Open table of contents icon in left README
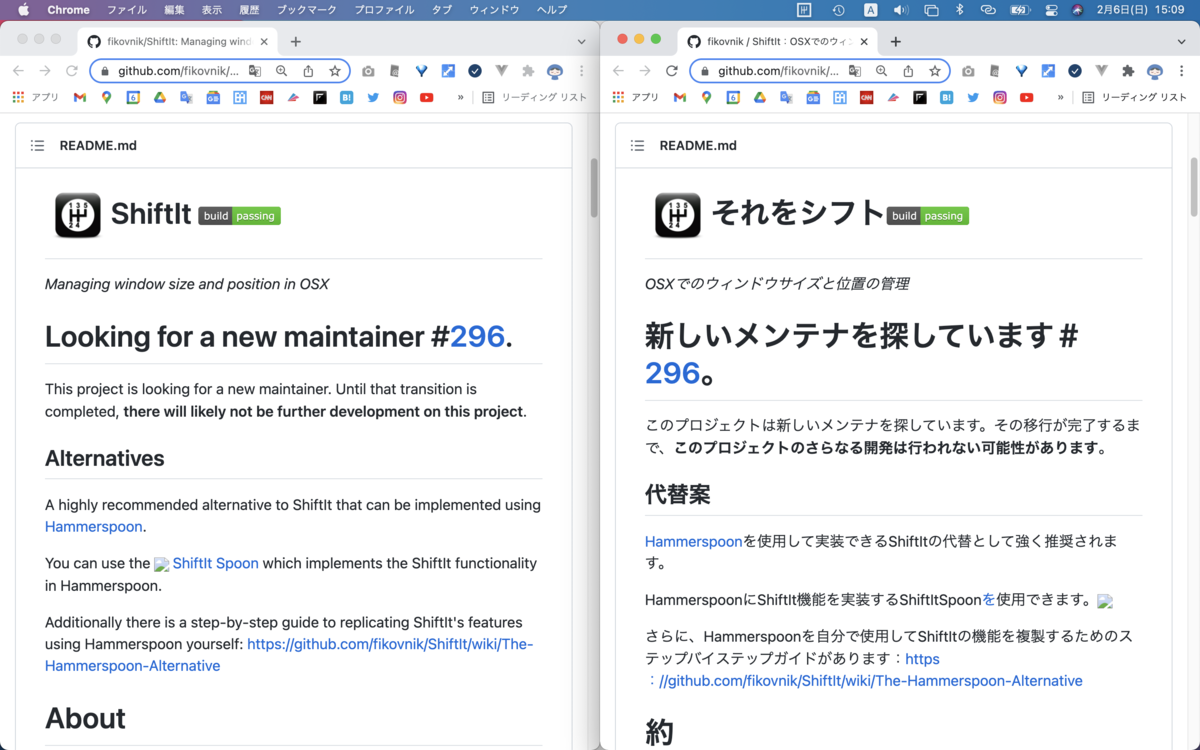This screenshot has width=1200, height=750. pyautogui.click(x=37, y=145)
